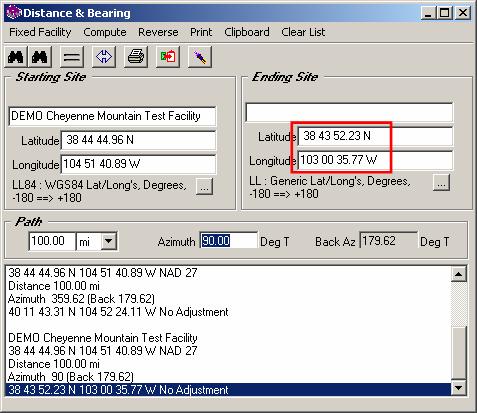The height and width of the screenshot is (413, 477).
Task: Open the Compute menu
Action: click(105, 32)
